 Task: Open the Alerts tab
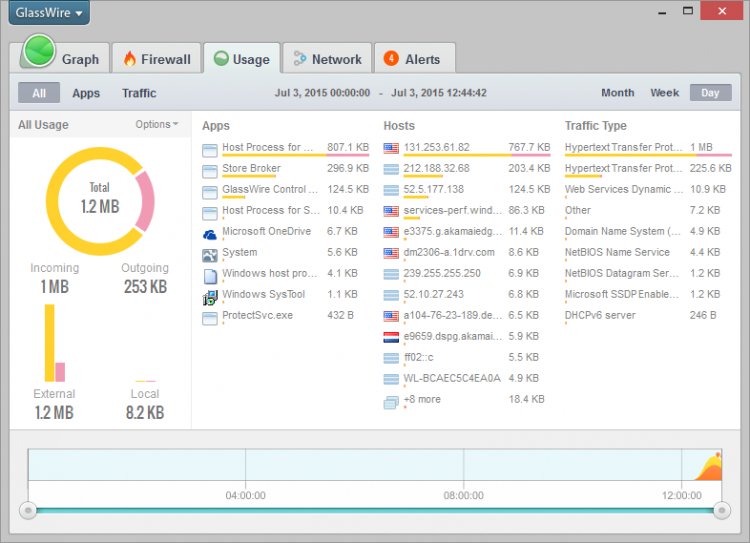click(x=414, y=58)
